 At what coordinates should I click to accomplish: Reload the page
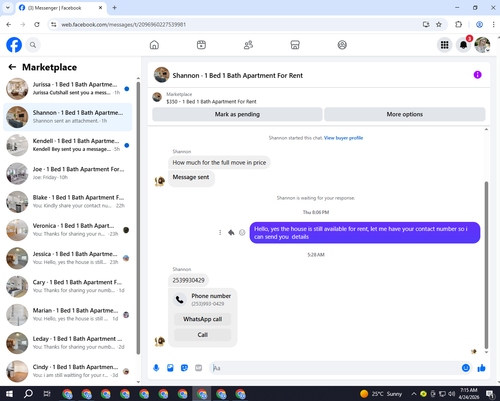click(x=37, y=24)
